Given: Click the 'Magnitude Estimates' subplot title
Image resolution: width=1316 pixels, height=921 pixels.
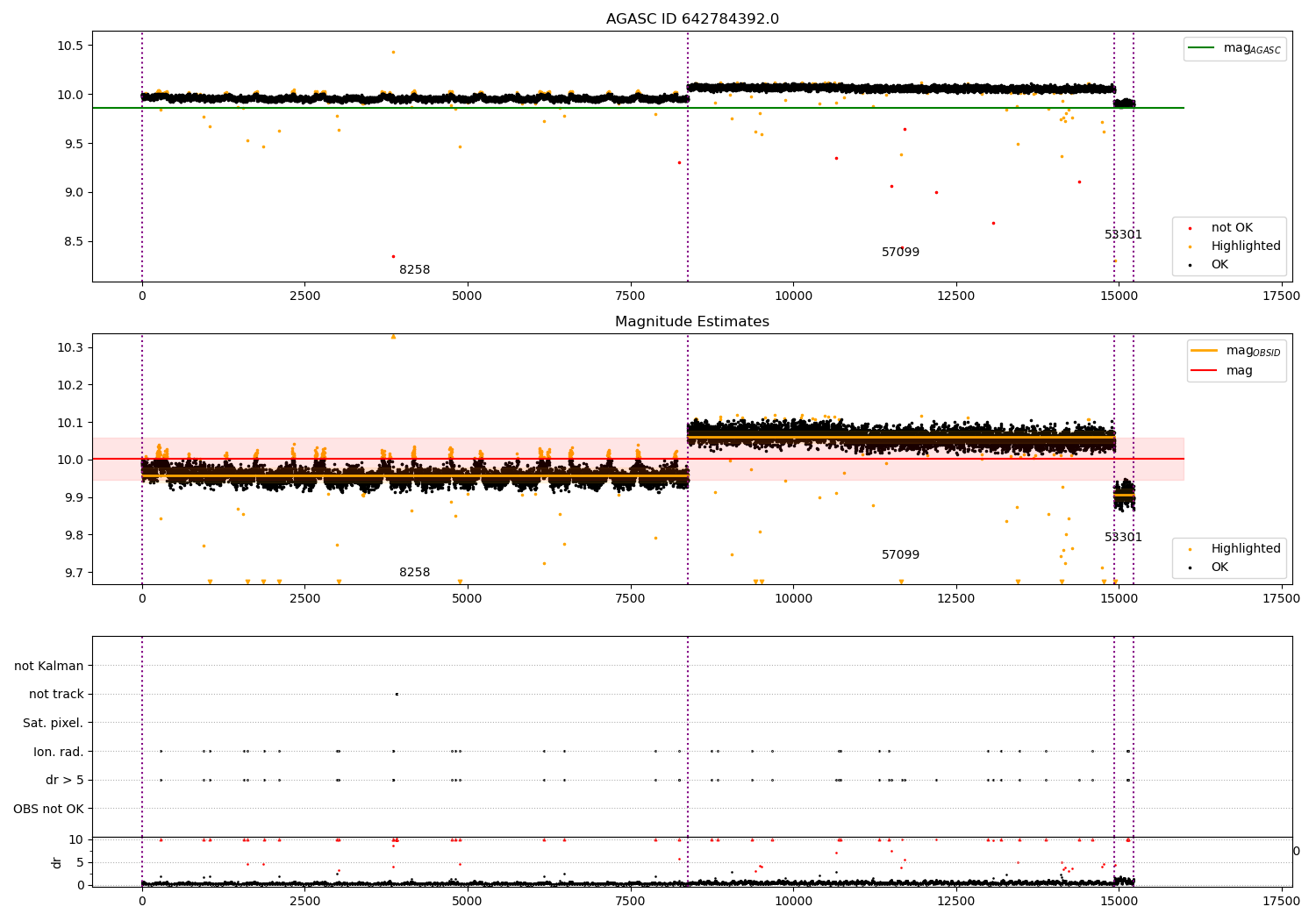Looking at the screenshot, I should coord(692,322).
